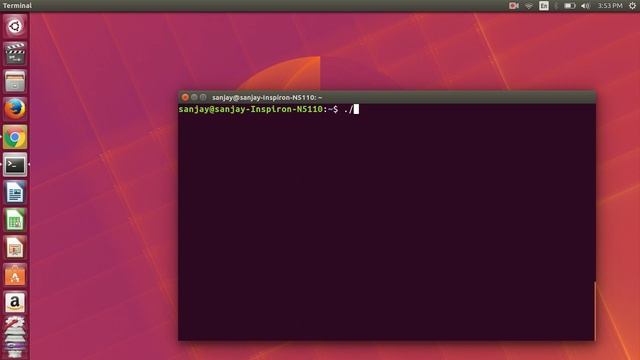The width and height of the screenshot is (640, 360).
Task: Click the green sanjay@sanjay-Inspiron-N5110 prompt text
Action: pos(251,109)
